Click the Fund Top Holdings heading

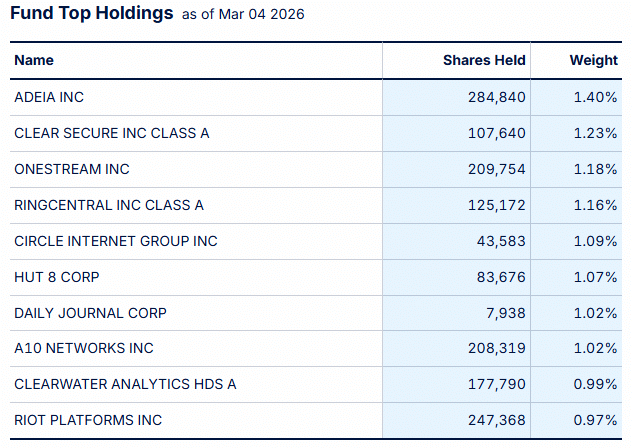coord(91,14)
